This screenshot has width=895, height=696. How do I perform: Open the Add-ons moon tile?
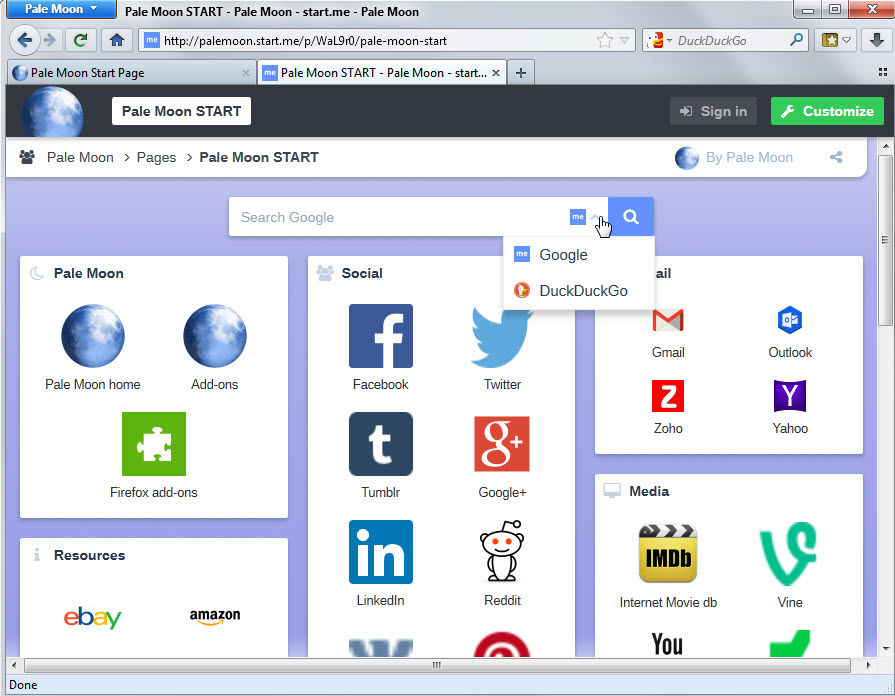pos(215,336)
